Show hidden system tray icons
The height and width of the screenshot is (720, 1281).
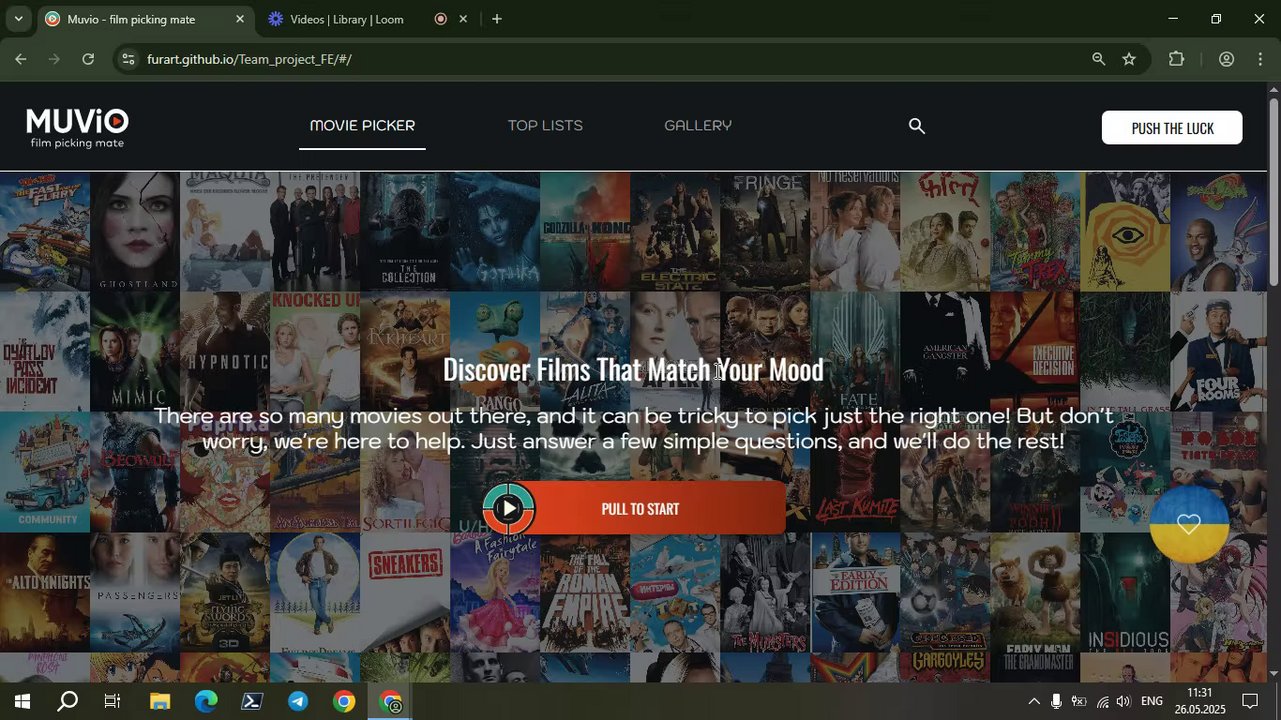point(1034,702)
